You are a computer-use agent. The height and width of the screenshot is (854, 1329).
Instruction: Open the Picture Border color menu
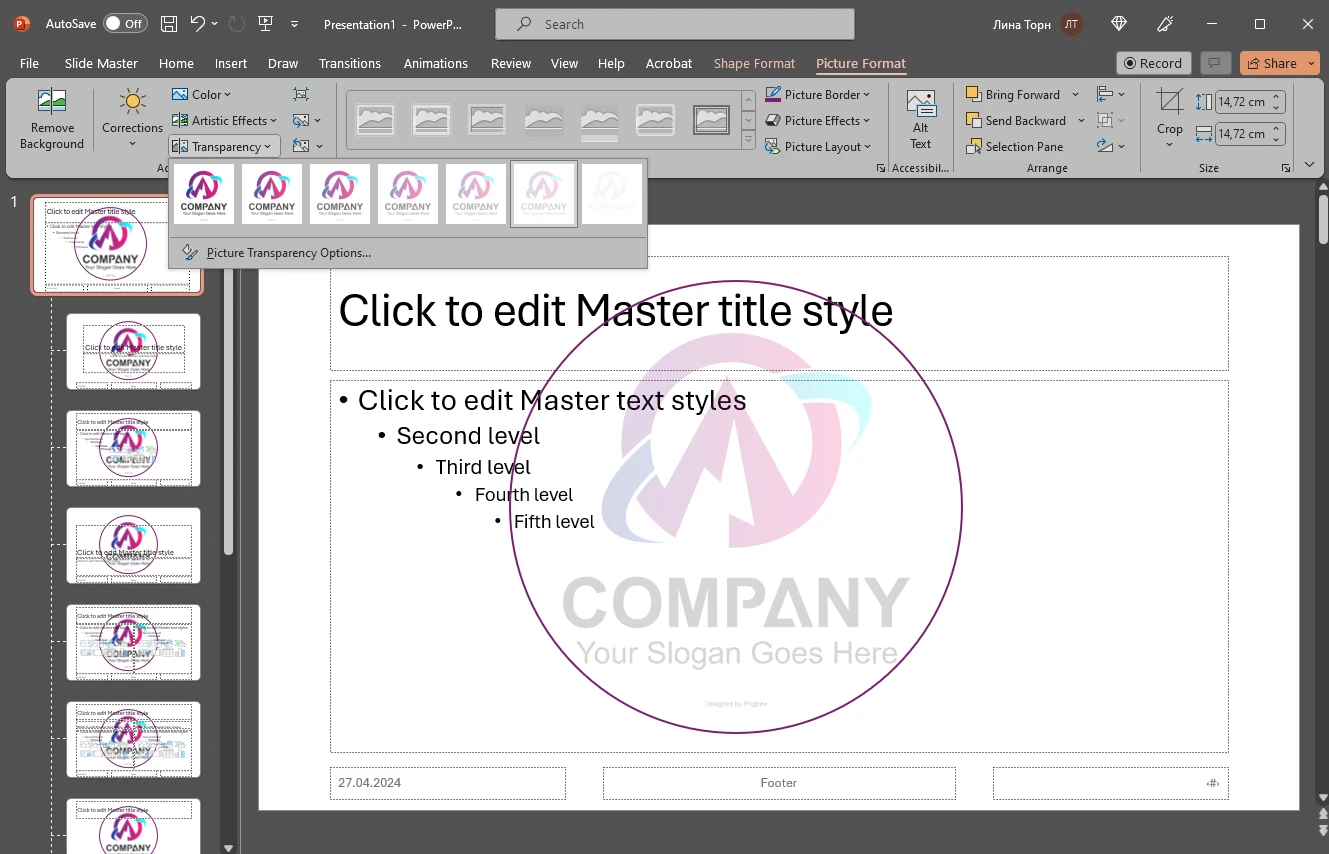click(x=866, y=94)
